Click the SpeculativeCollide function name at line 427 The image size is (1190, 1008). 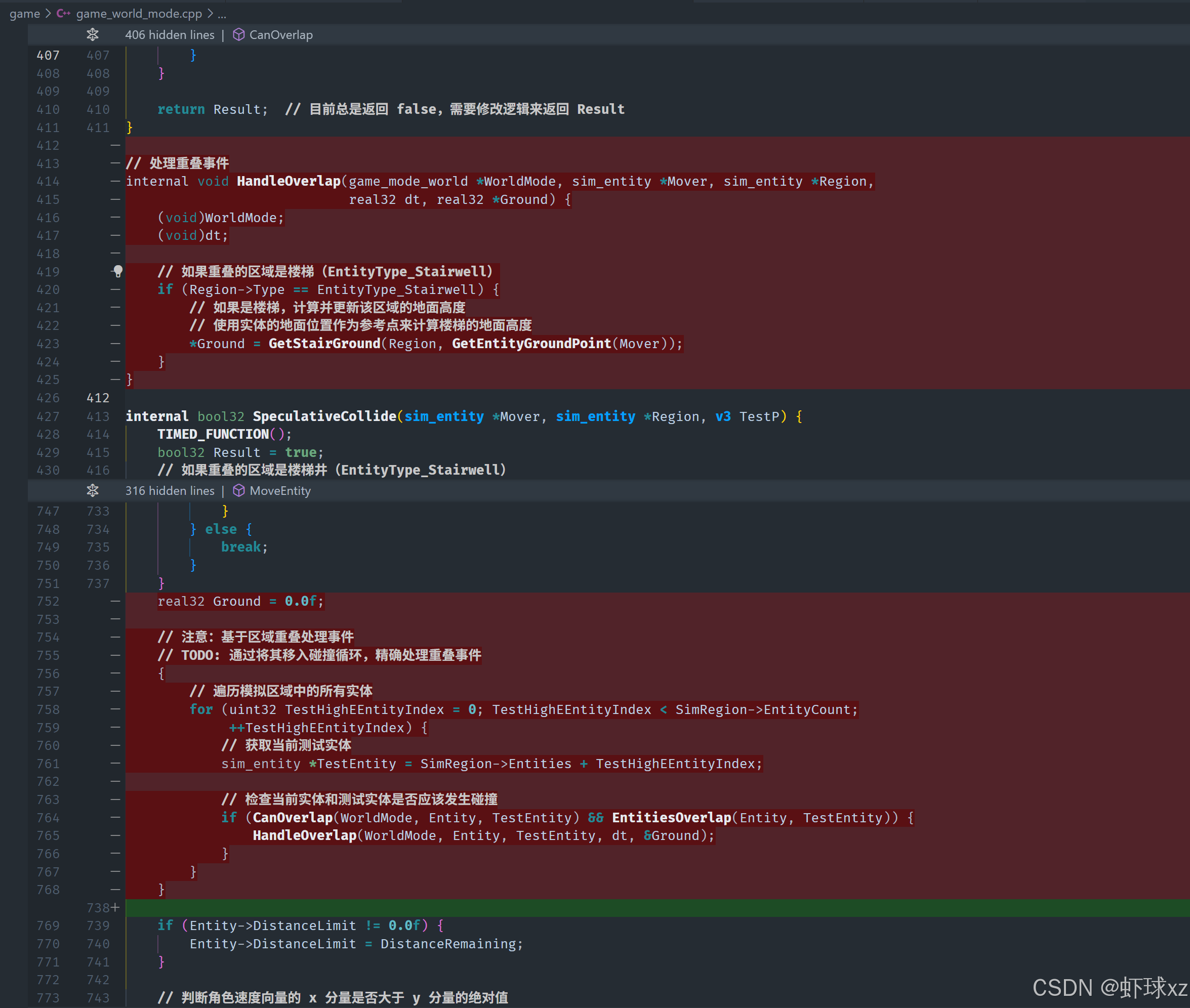[324, 416]
